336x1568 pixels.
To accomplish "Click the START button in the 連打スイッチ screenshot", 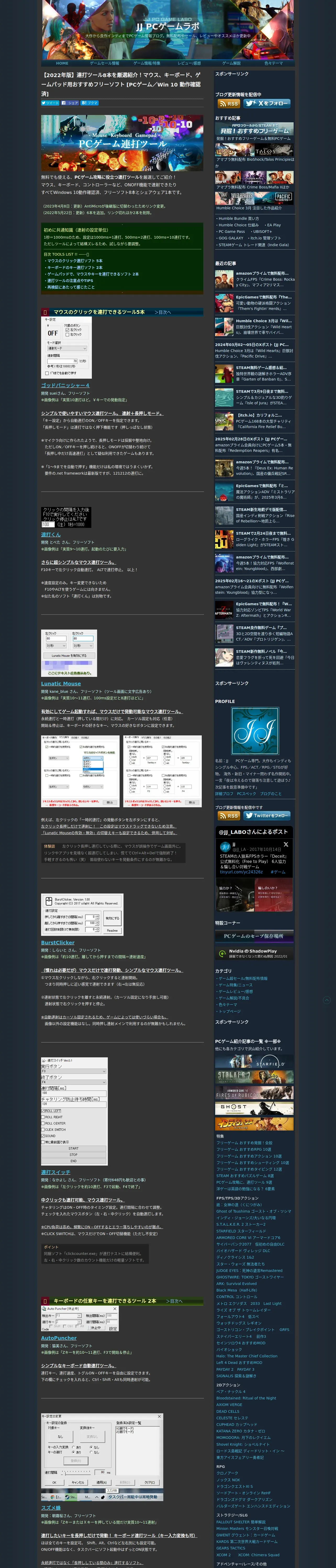I will point(73,1148).
